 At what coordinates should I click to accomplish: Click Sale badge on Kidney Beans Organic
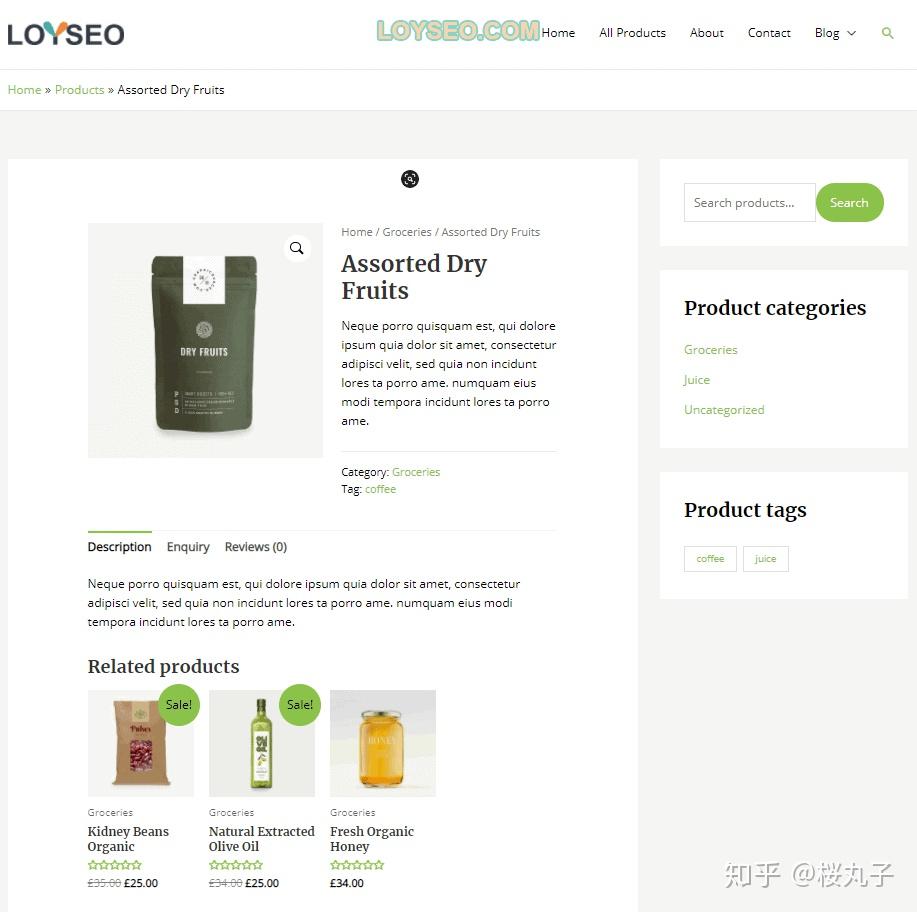click(179, 705)
